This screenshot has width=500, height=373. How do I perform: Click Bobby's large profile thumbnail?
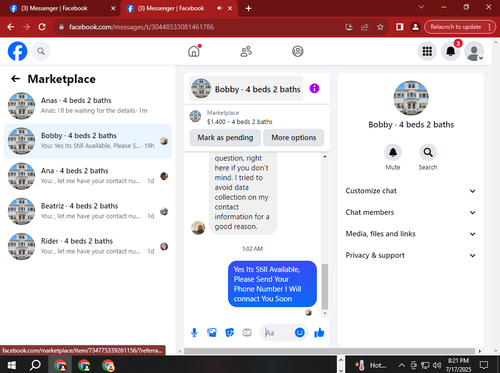click(411, 98)
